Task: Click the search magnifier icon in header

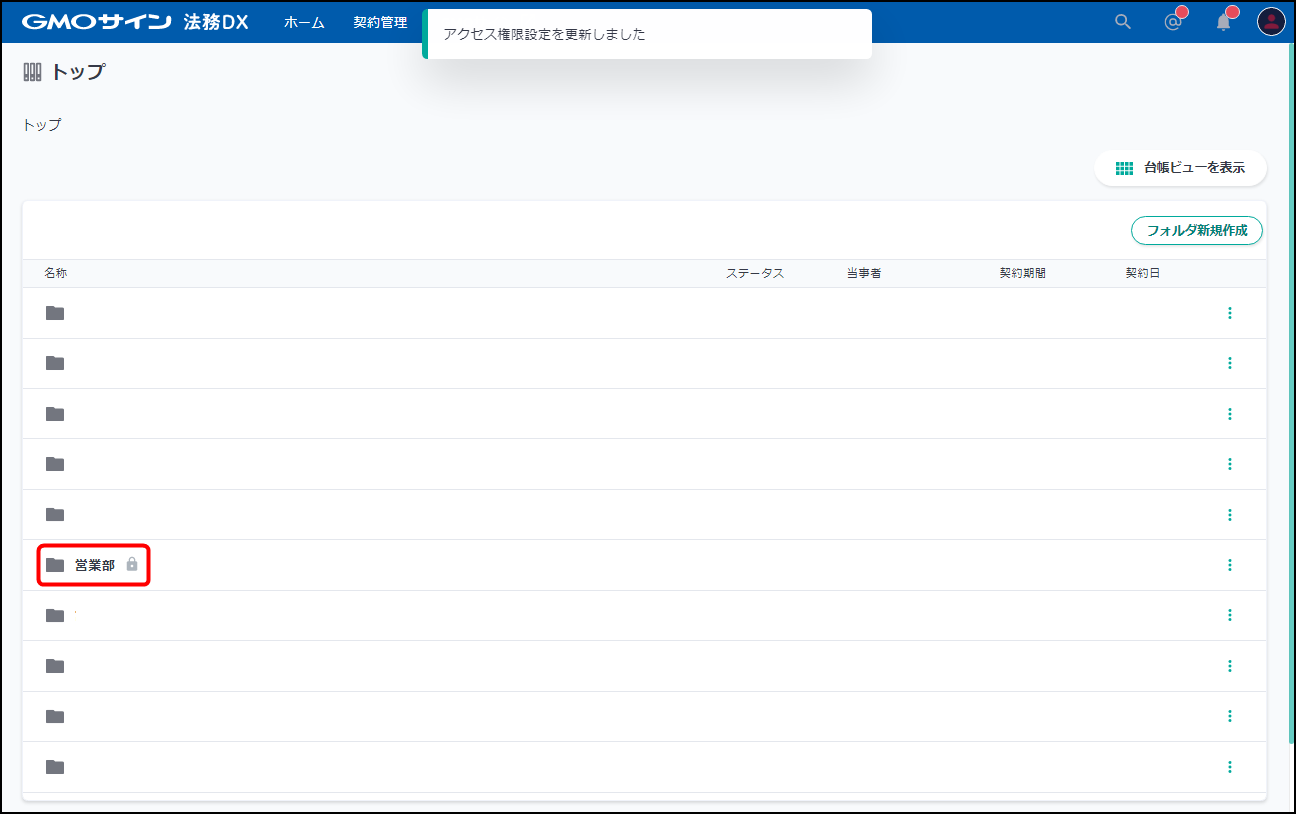Action: click(x=1123, y=22)
